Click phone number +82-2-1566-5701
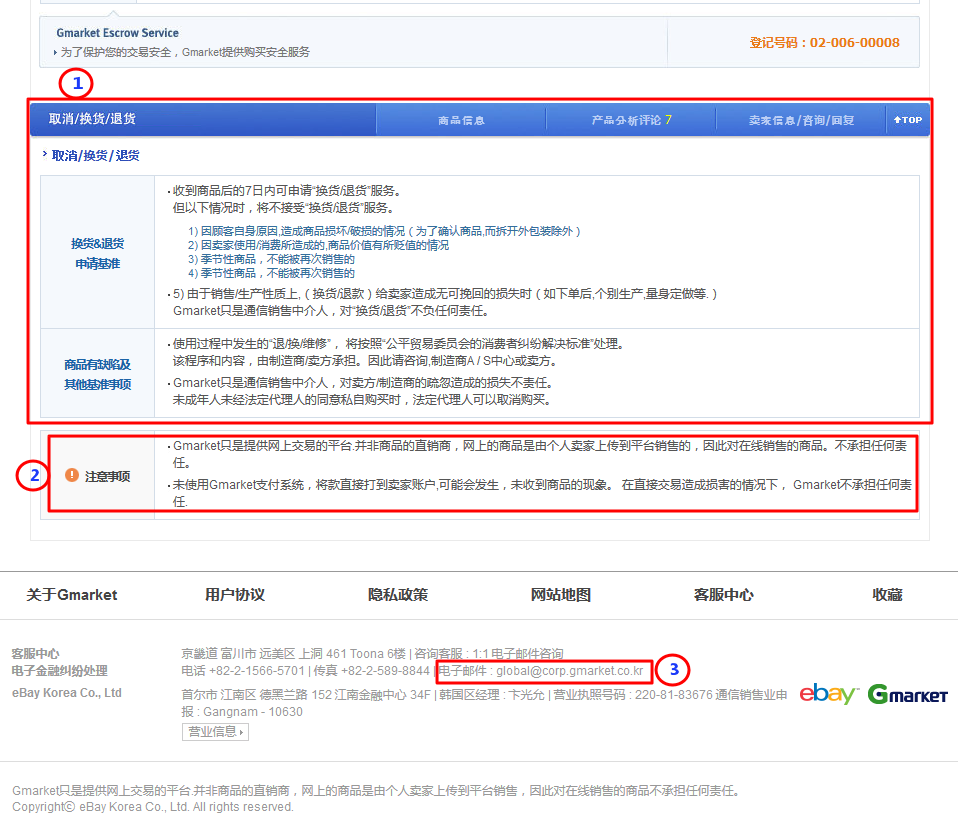Screen dimensions: 958x825 tap(257, 671)
